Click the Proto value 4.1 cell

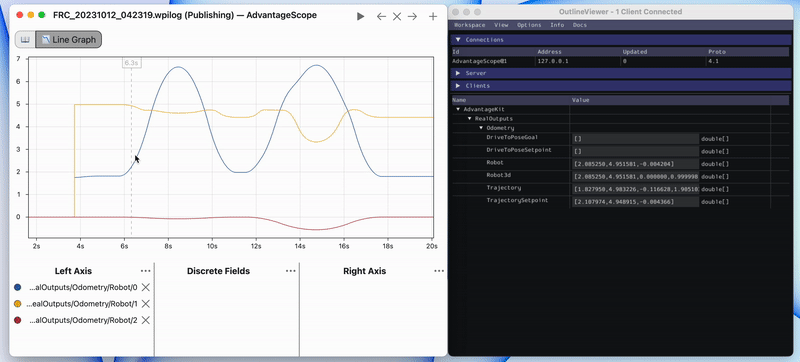tap(713, 61)
